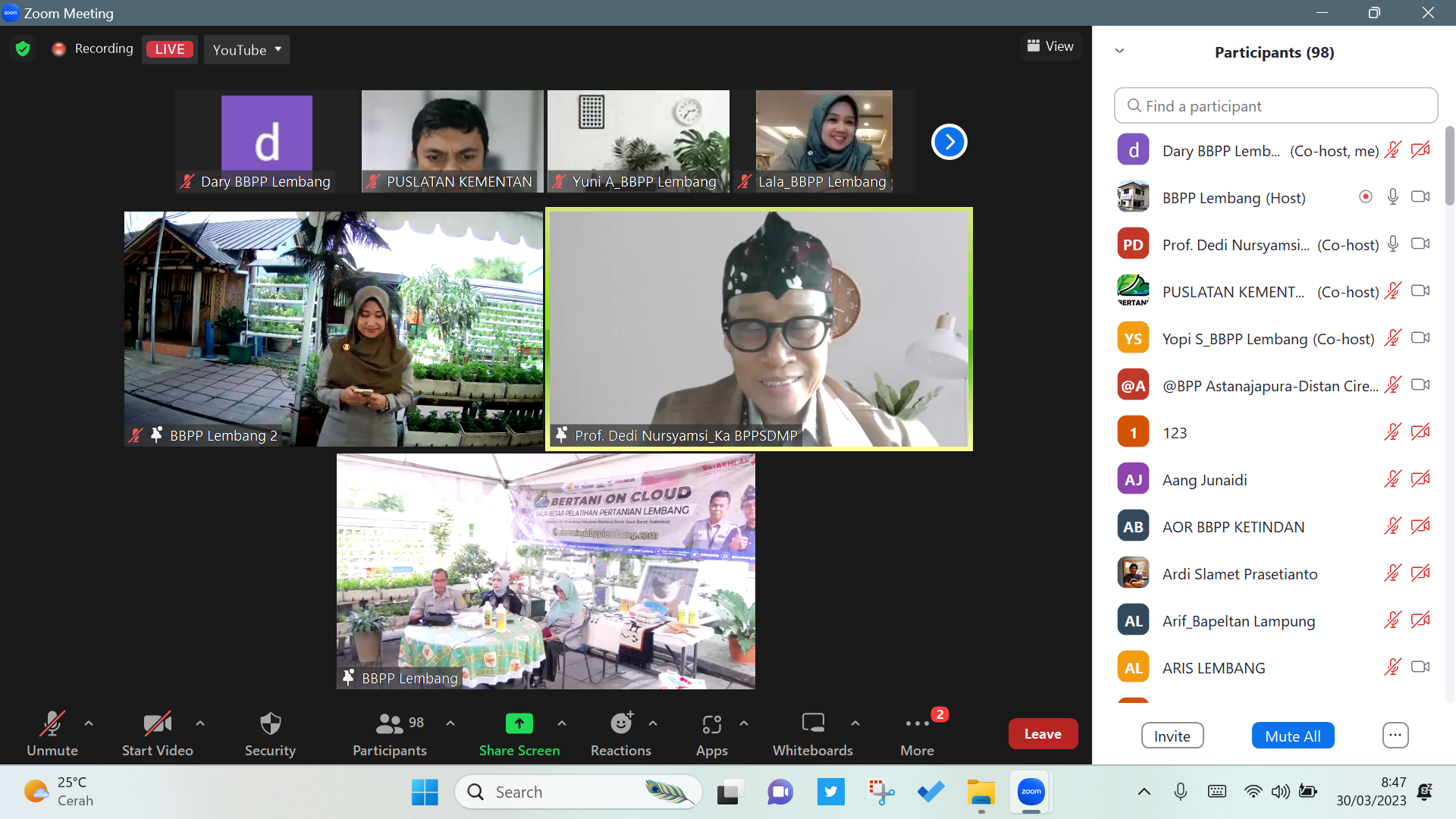Viewport: 1456px width, 819px height.
Task: Collapse the Participants panel chevron
Action: click(1119, 52)
